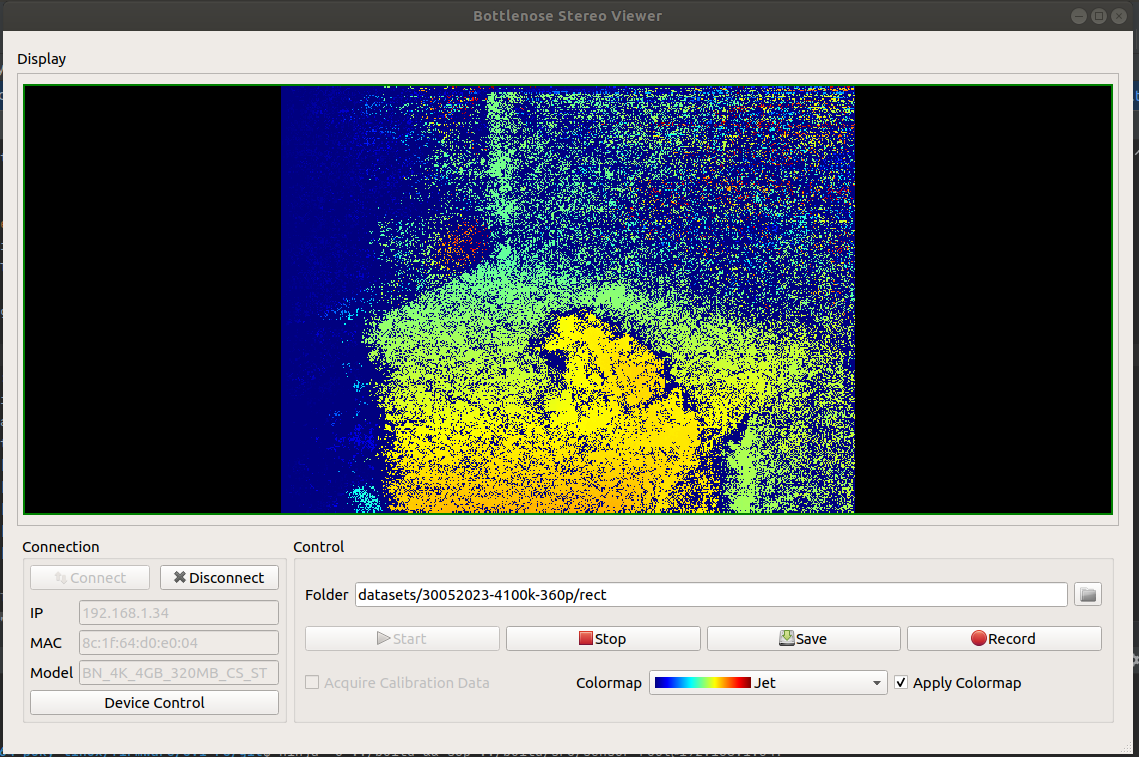Minimize the Bottlenose Stereo Viewer window
Image resolution: width=1139 pixels, height=757 pixels.
click(x=1079, y=16)
